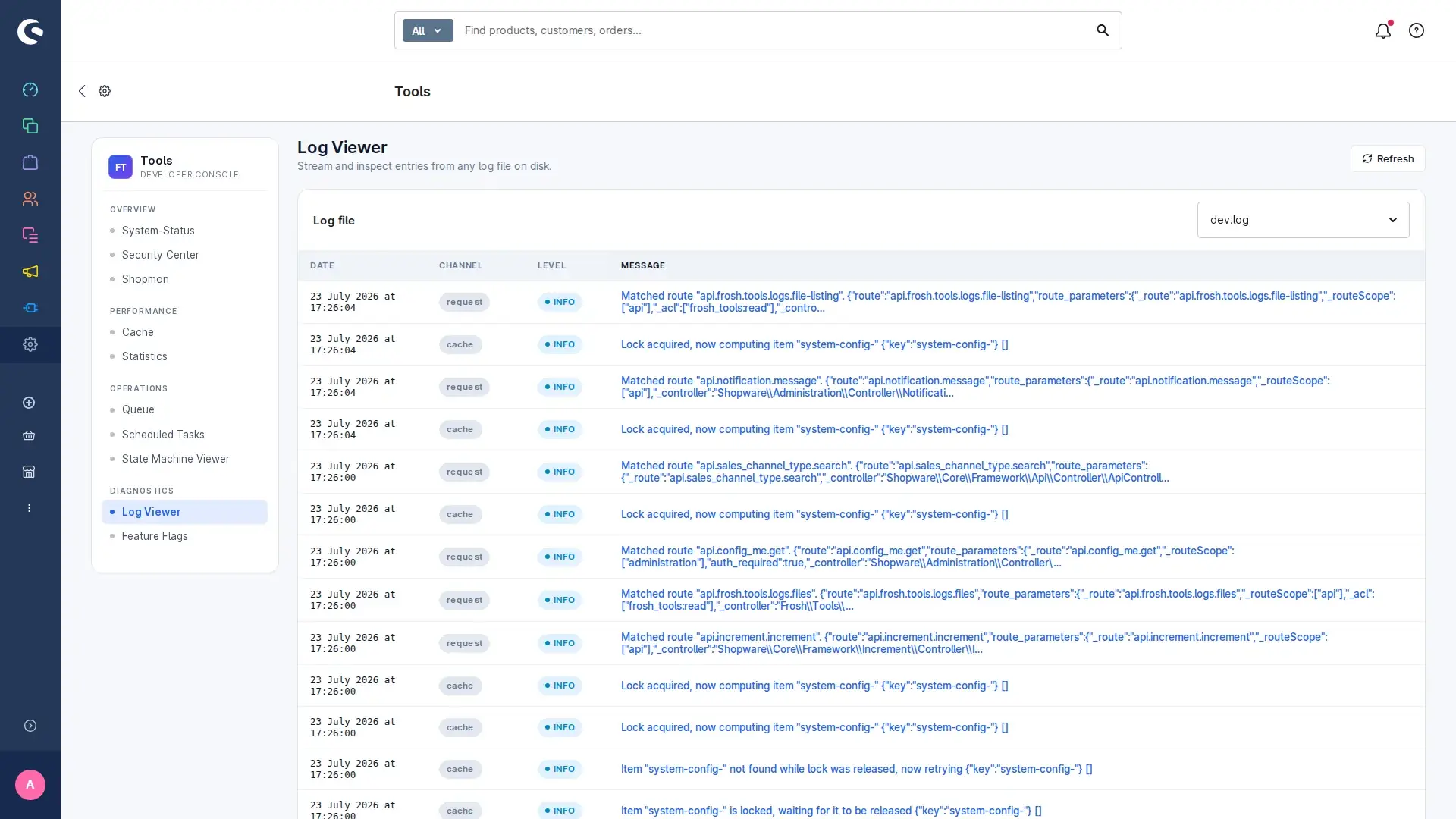
Task: Click request badge in the file-listing row
Action: pos(464,302)
